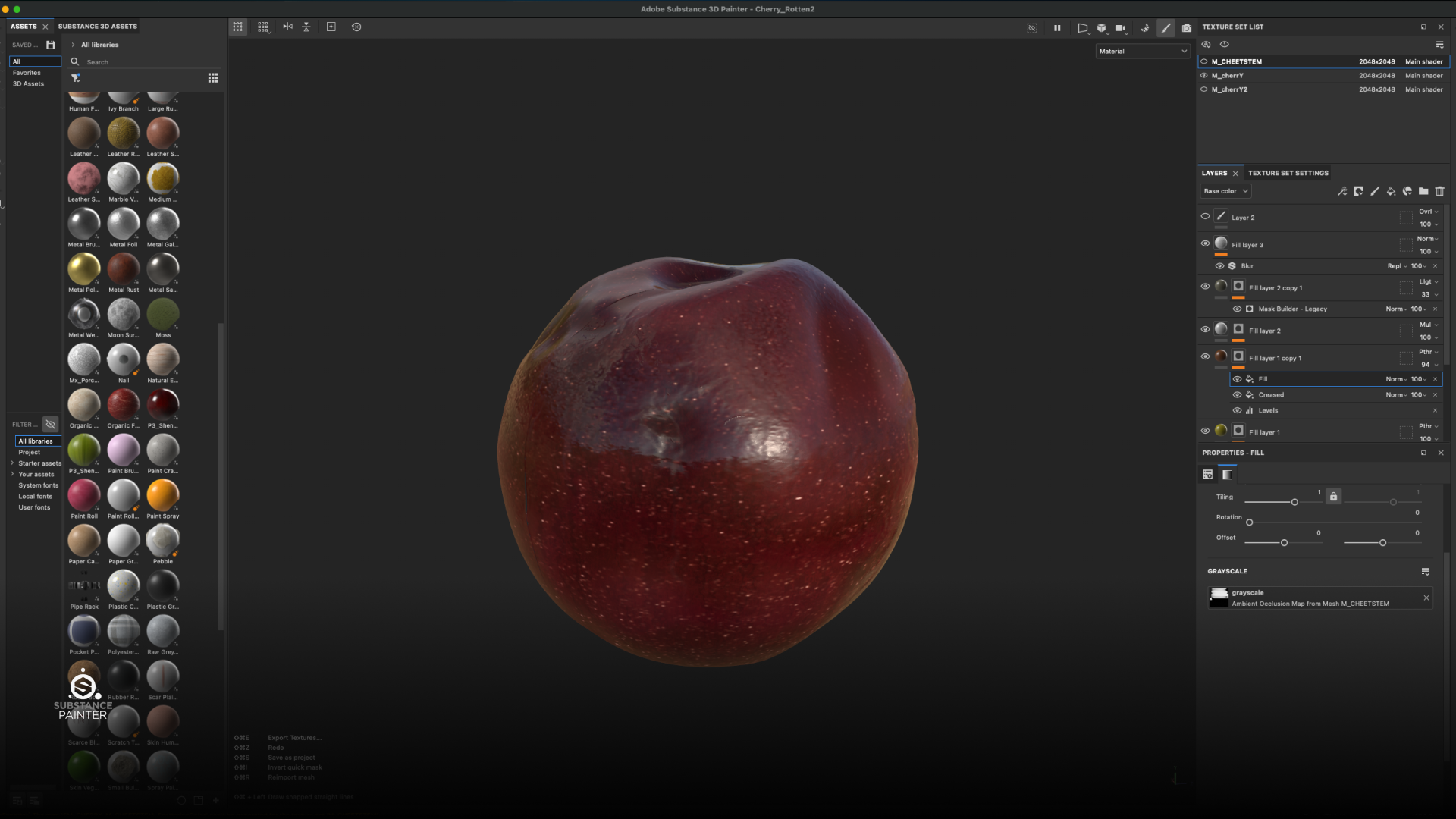The width and height of the screenshot is (1456, 819).
Task: Show the M_cherrY2 texture set
Action: [1204, 89]
